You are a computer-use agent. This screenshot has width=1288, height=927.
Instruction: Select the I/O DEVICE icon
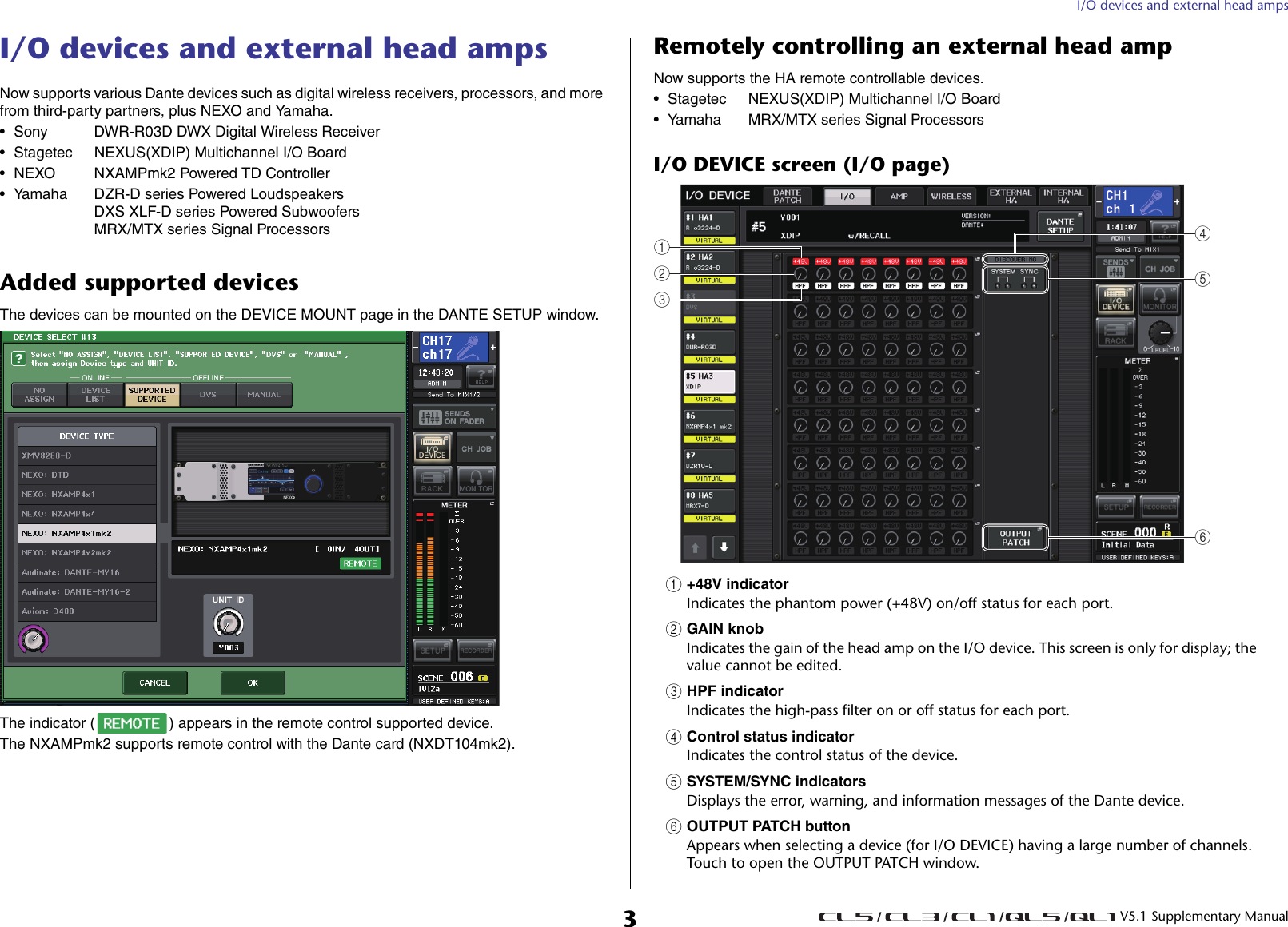click(433, 448)
